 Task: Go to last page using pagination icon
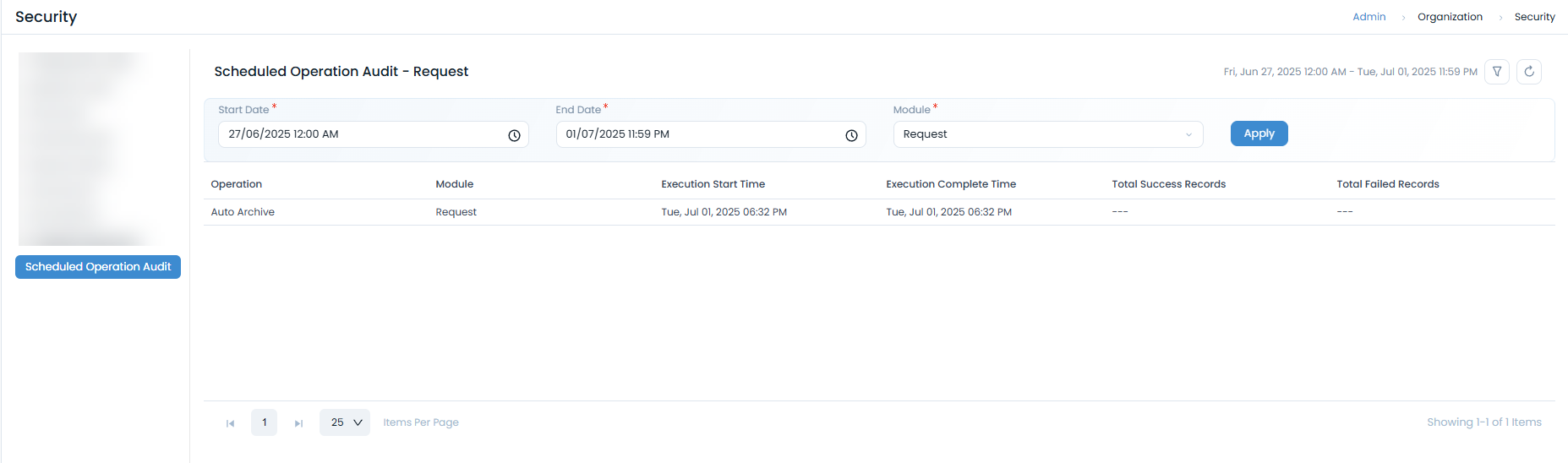[x=298, y=423]
